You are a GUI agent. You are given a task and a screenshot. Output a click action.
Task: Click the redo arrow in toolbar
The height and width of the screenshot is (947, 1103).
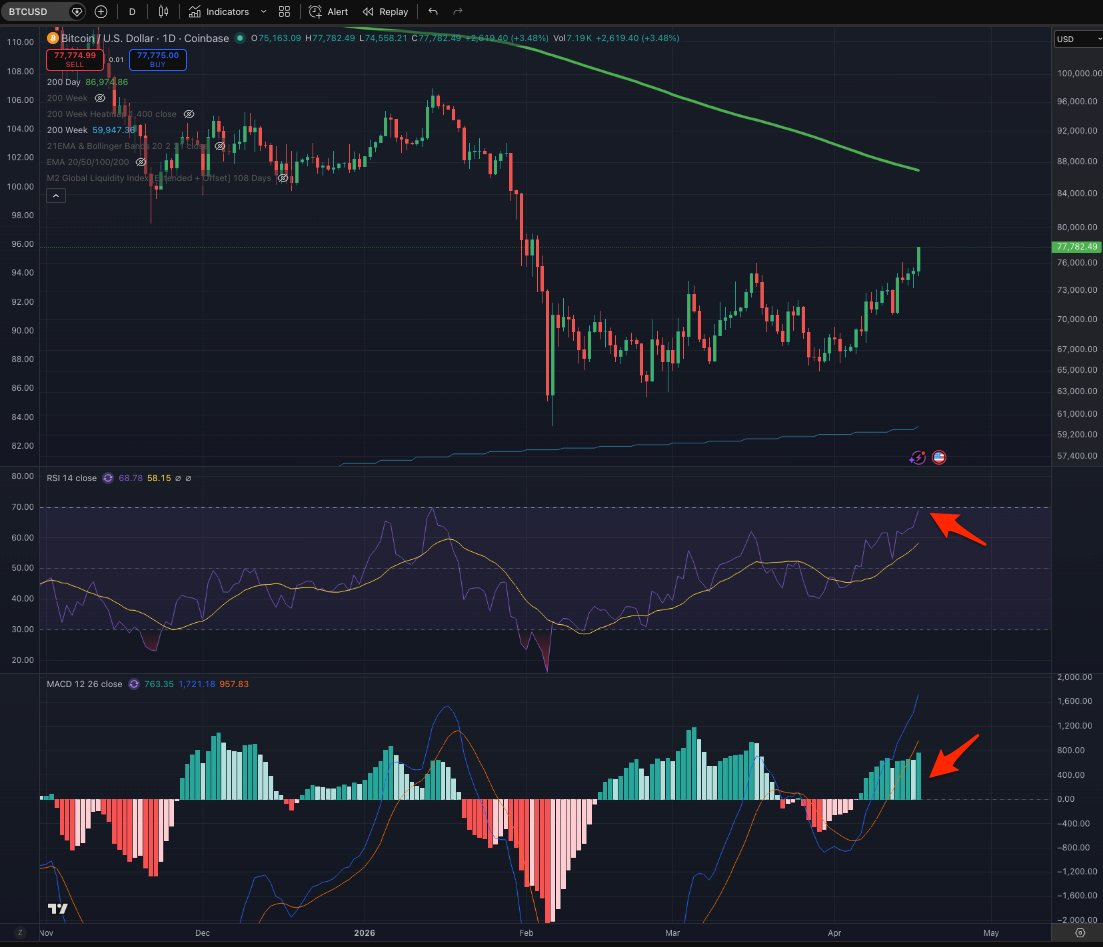pos(458,11)
